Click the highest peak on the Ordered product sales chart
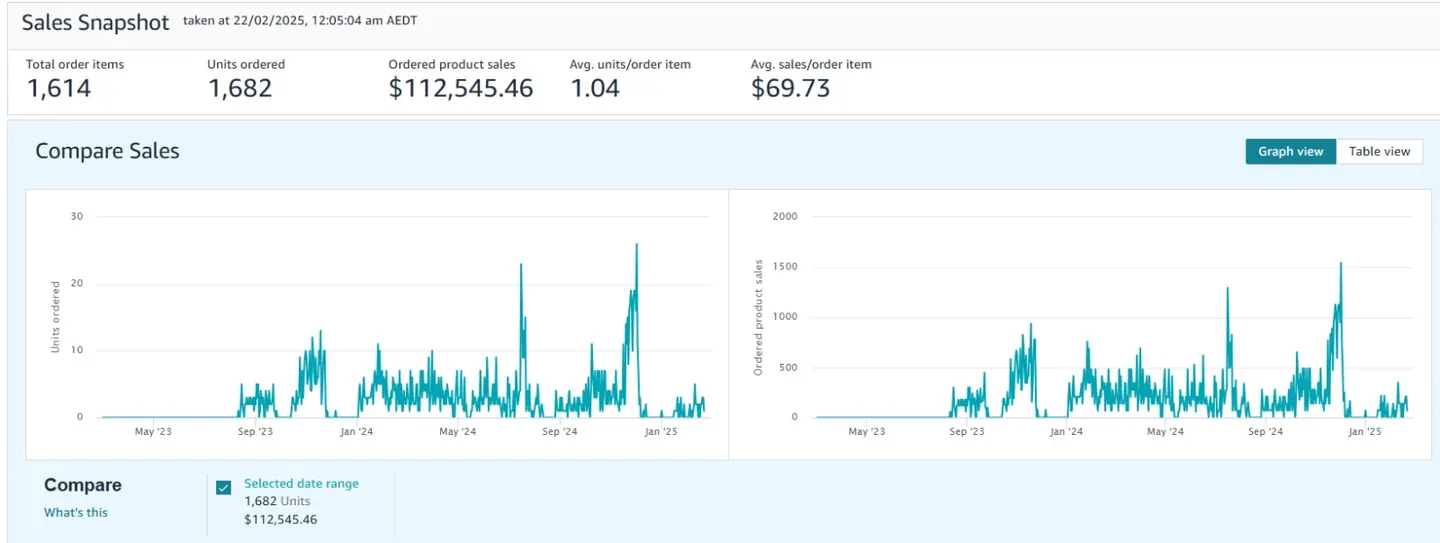The height and width of the screenshot is (543, 1440). coord(1340,263)
